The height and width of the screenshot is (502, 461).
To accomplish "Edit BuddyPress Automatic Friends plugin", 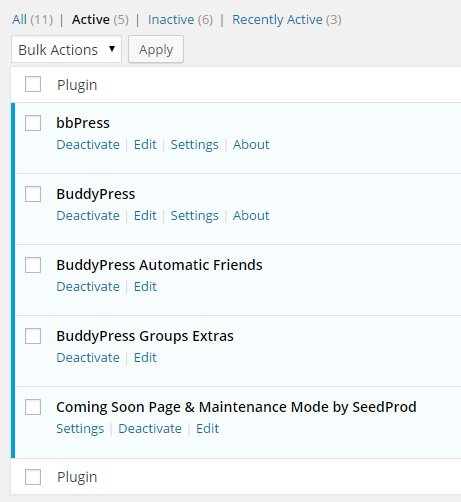I will pyautogui.click(x=145, y=287).
